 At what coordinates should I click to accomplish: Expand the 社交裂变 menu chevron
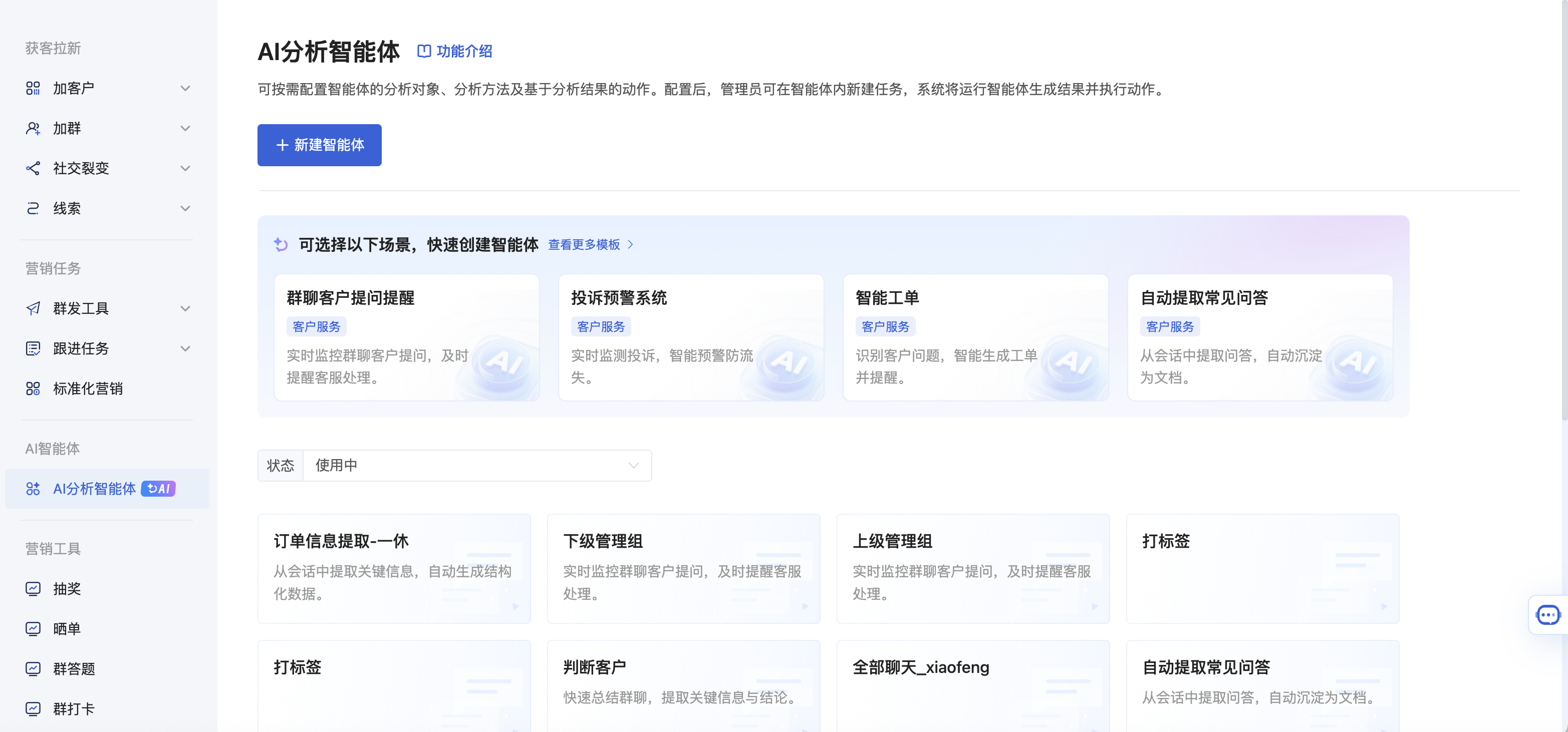coord(186,168)
